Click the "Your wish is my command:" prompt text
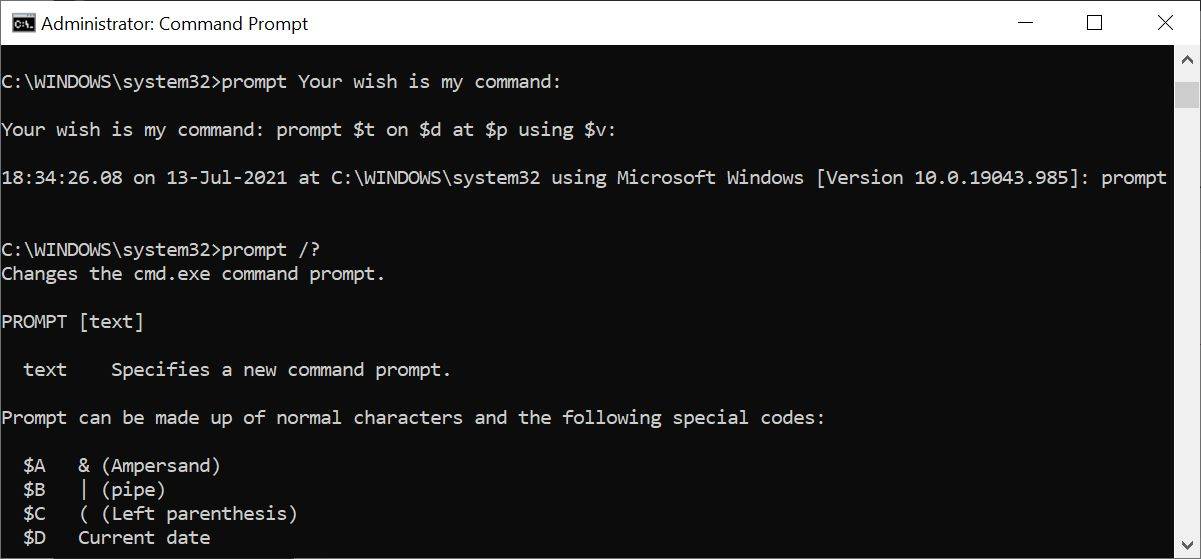This screenshot has width=1201, height=559. (136, 130)
